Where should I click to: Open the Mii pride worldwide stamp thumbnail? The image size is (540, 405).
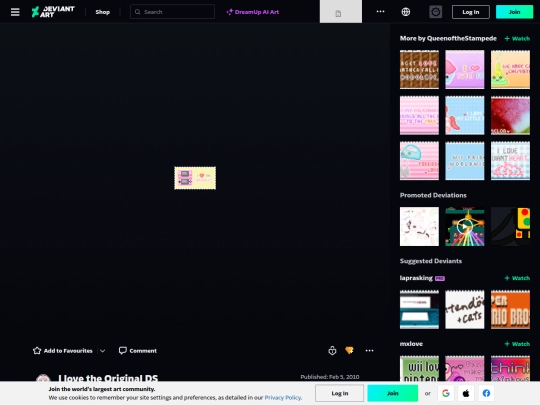[465, 161]
